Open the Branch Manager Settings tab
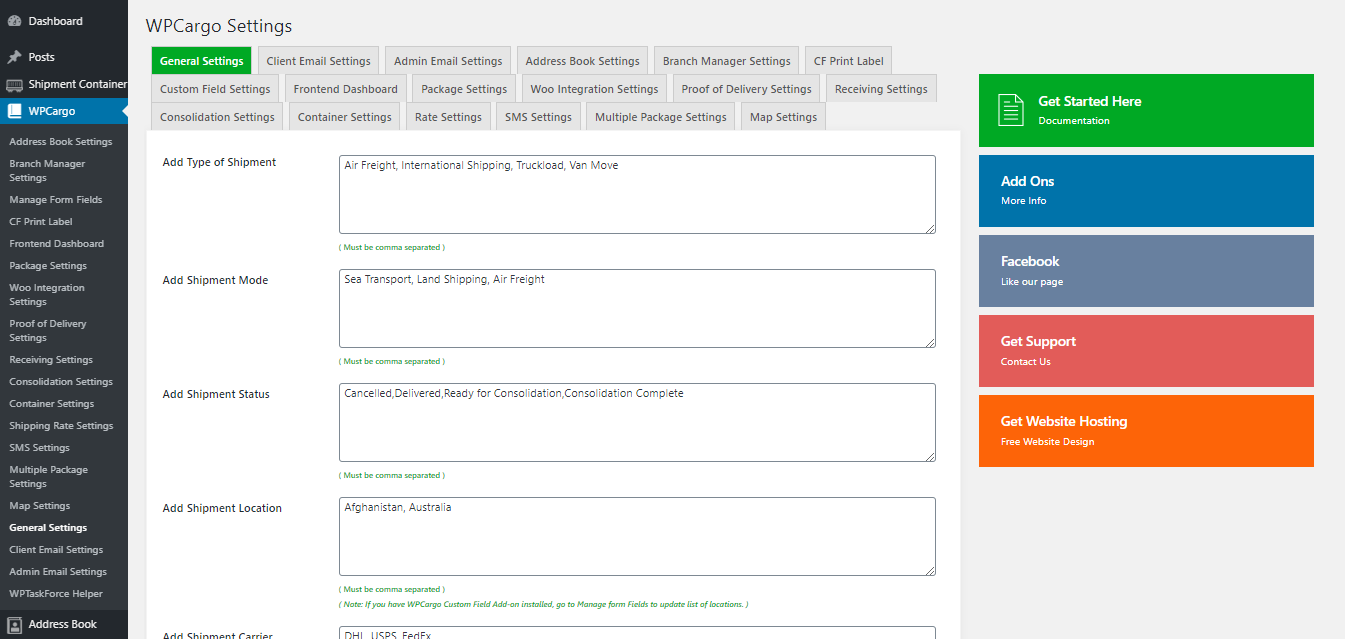 [726, 61]
